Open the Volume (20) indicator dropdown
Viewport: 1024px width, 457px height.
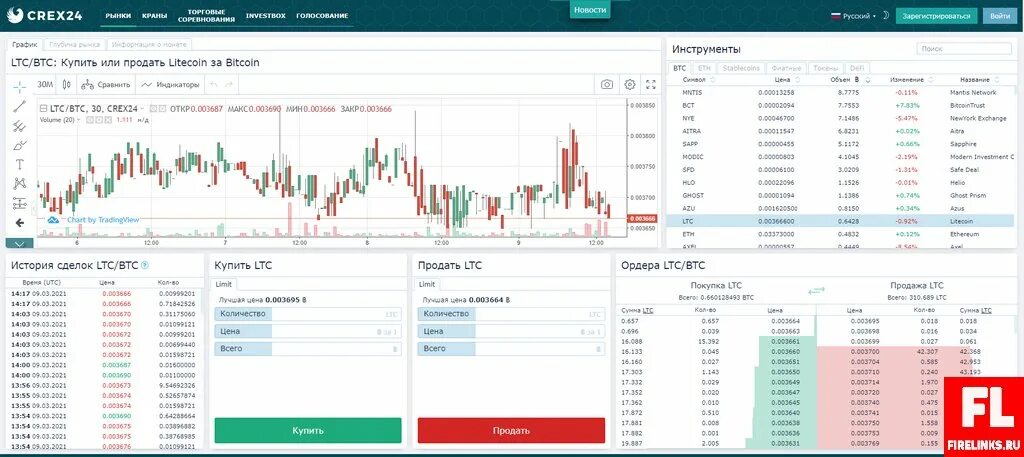coord(78,120)
